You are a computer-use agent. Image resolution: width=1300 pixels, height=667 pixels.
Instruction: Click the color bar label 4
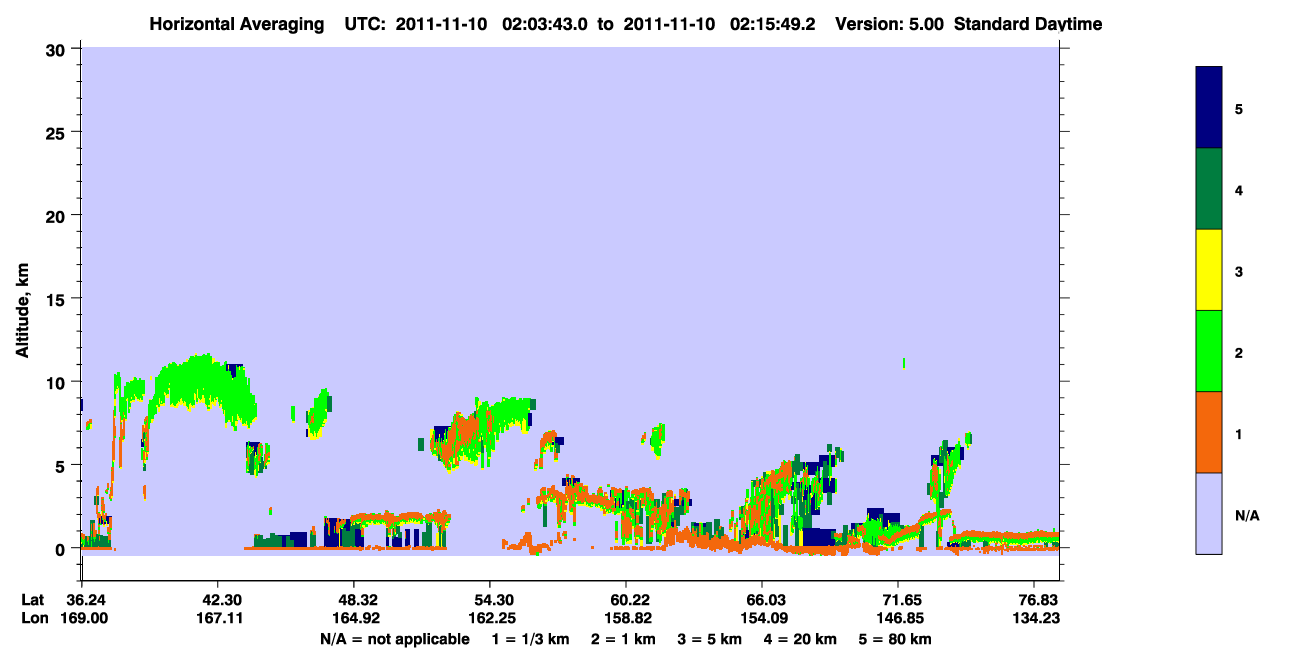[x=1239, y=189]
